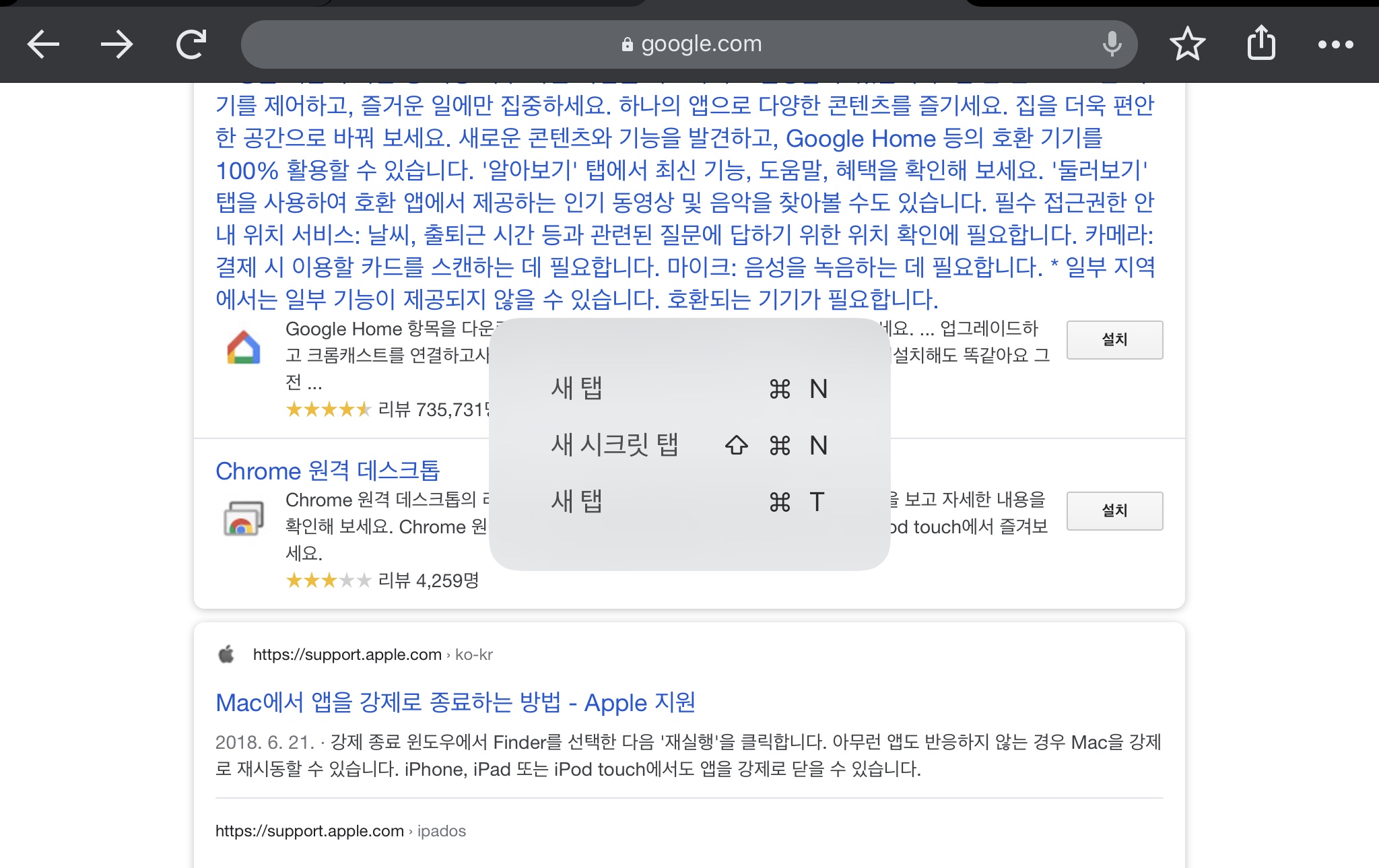Click the https://support.apple.com › ipados URL
The image size is (1379, 868).
340,831
